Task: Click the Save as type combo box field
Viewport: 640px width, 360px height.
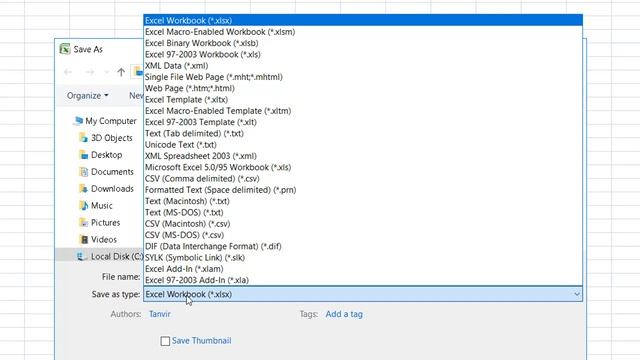Action: click(x=363, y=294)
